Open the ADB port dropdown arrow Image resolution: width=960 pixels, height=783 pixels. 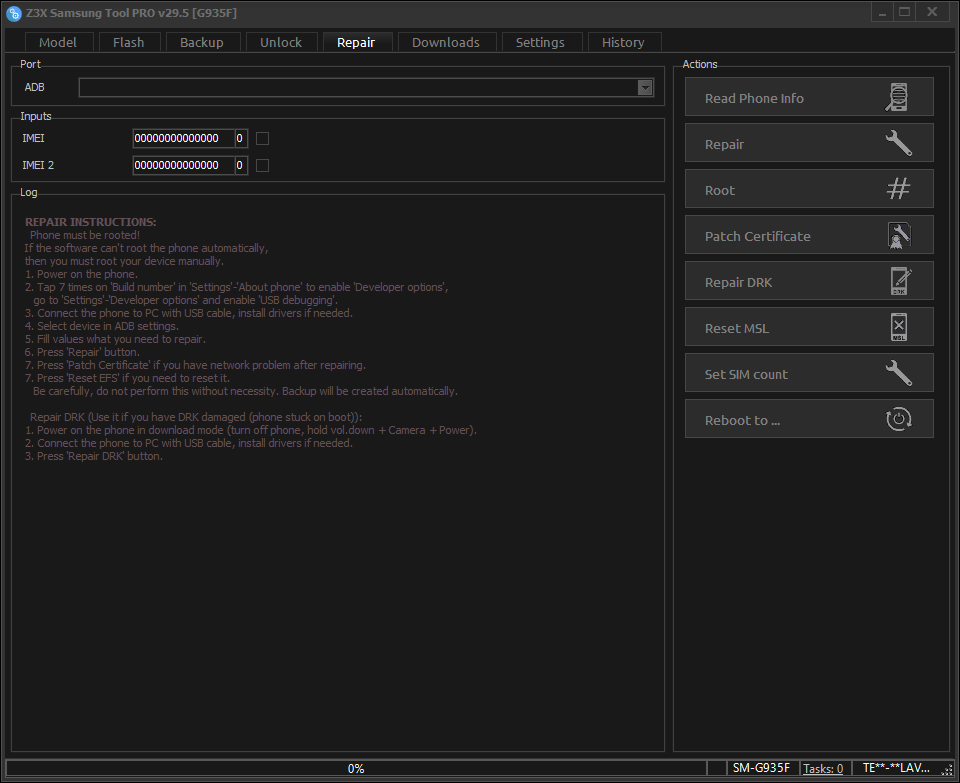pyautogui.click(x=645, y=88)
